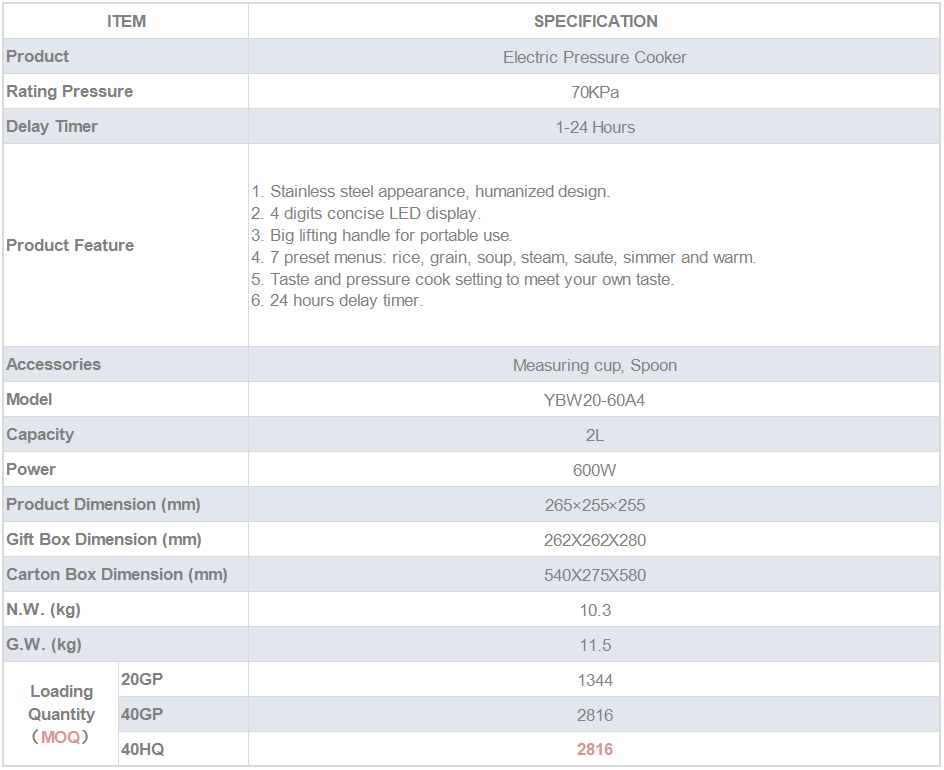Image resolution: width=944 pixels, height=770 pixels.
Task: Click the Carton Box Dimension (mm) label
Action: 117,574
